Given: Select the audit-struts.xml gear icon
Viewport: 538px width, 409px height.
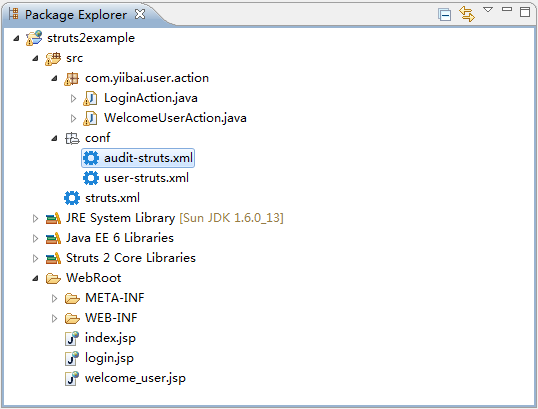Looking at the screenshot, I should pos(91,158).
